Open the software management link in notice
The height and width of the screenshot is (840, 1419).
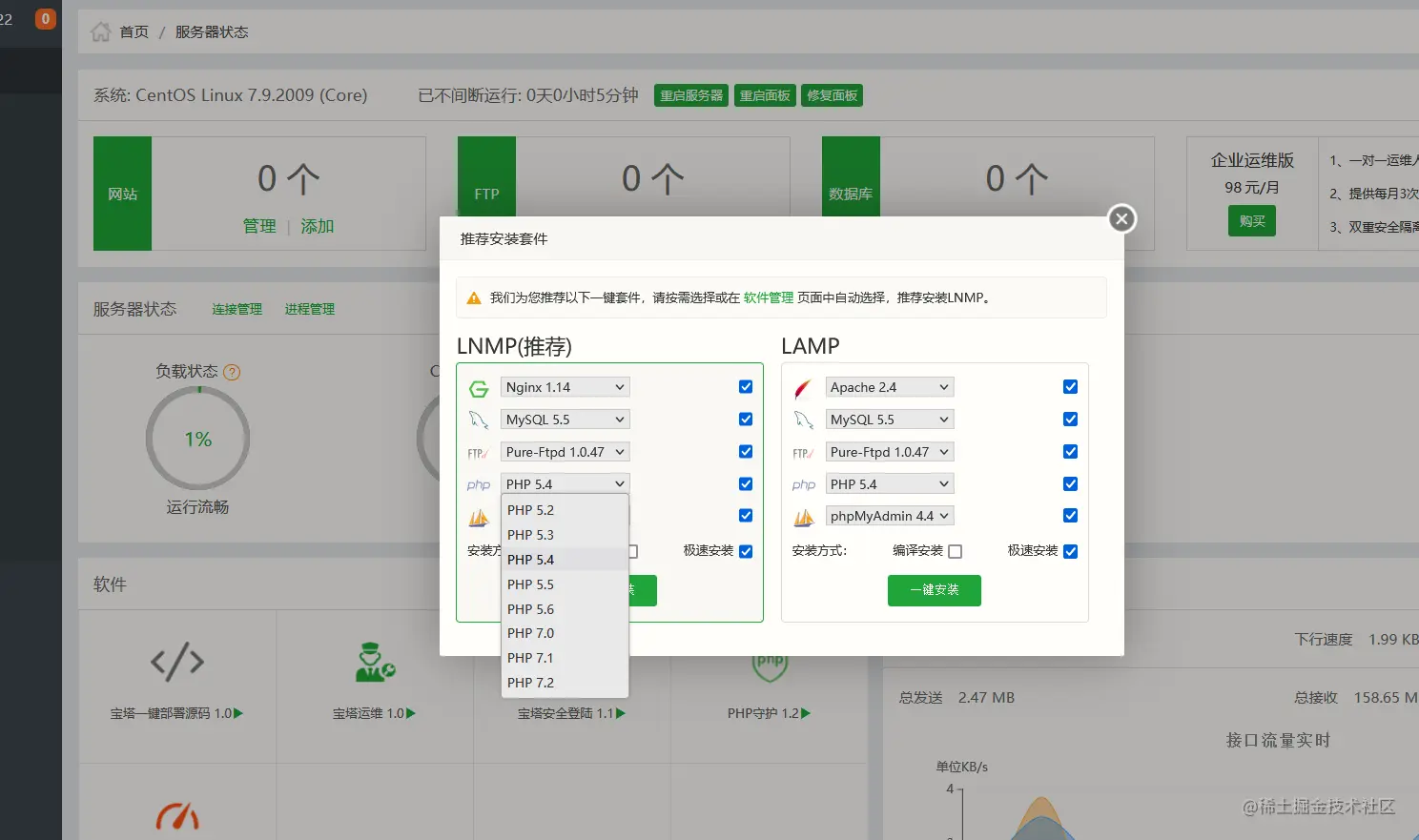(x=769, y=297)
